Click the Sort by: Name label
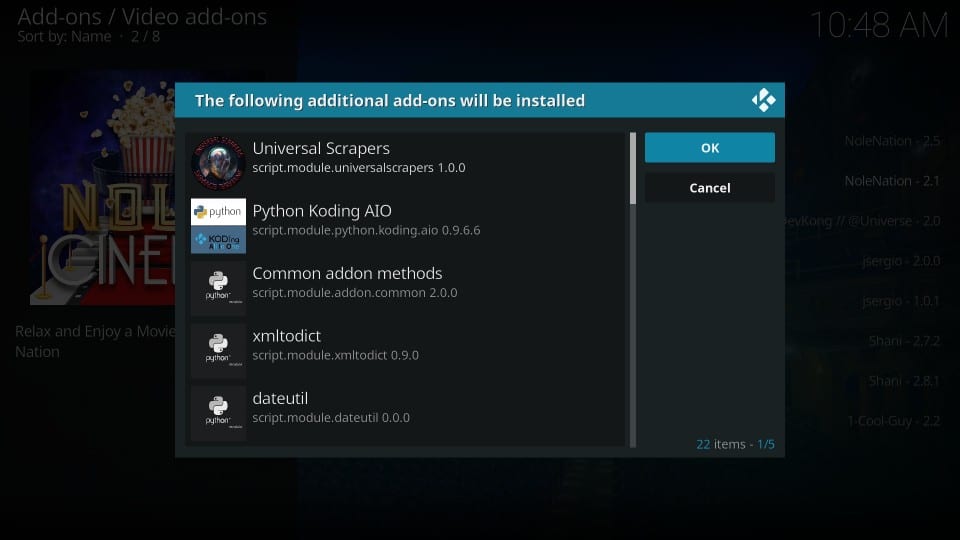Viewport: 960px width, 540px height. point(64,37)
